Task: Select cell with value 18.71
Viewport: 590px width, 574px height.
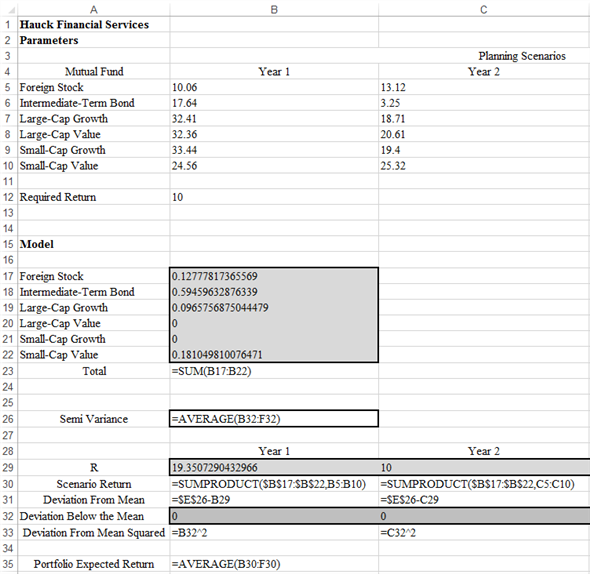Action: coord(484,119)
